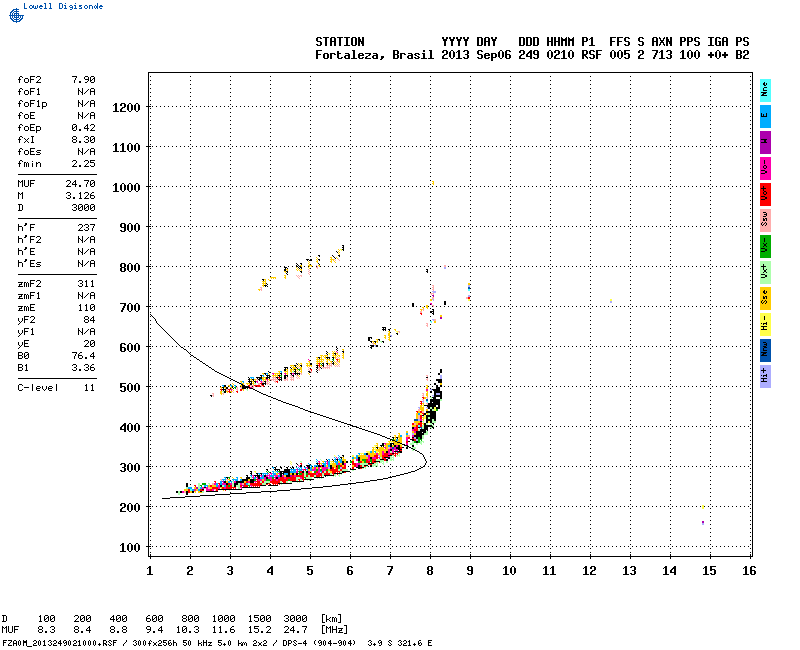Click the purple W legend swatch
Screen dimensions: 800x650
(765, 141)
